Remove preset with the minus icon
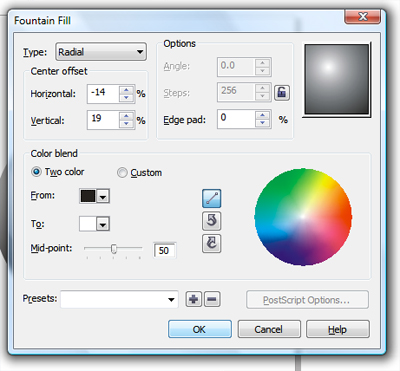 tap(212, 299)
